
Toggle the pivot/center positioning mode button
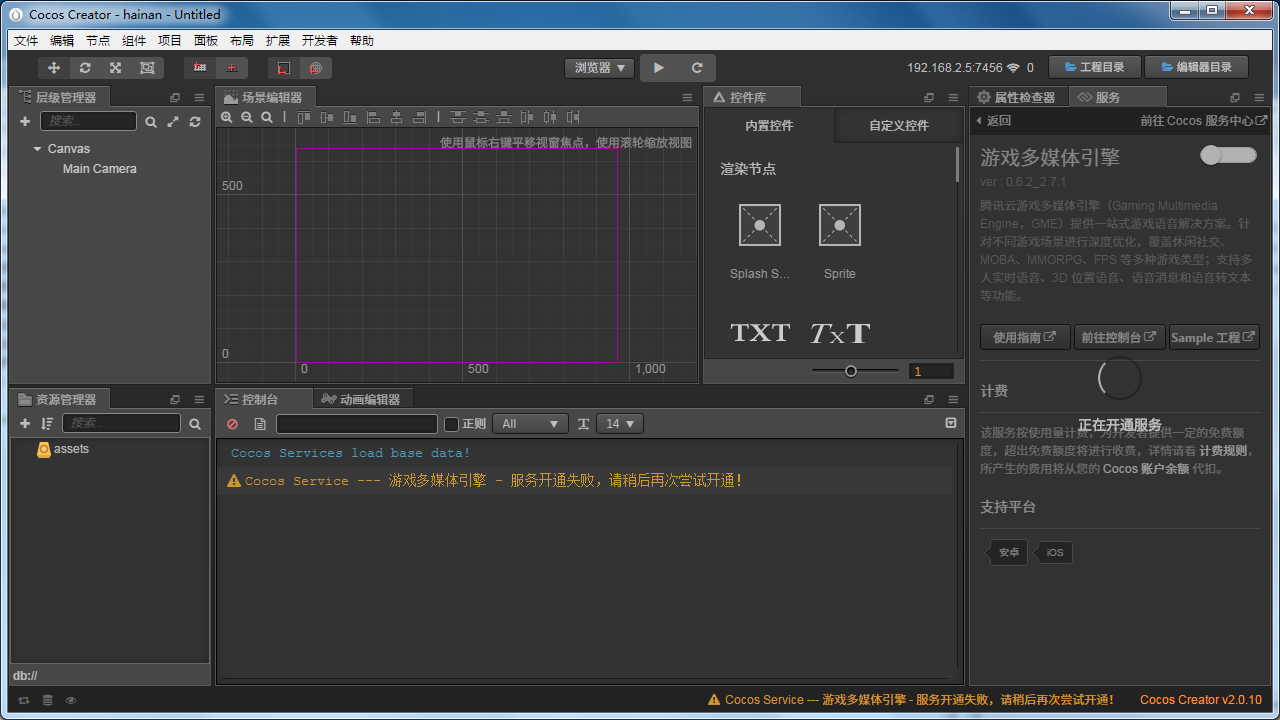[200, 68]
